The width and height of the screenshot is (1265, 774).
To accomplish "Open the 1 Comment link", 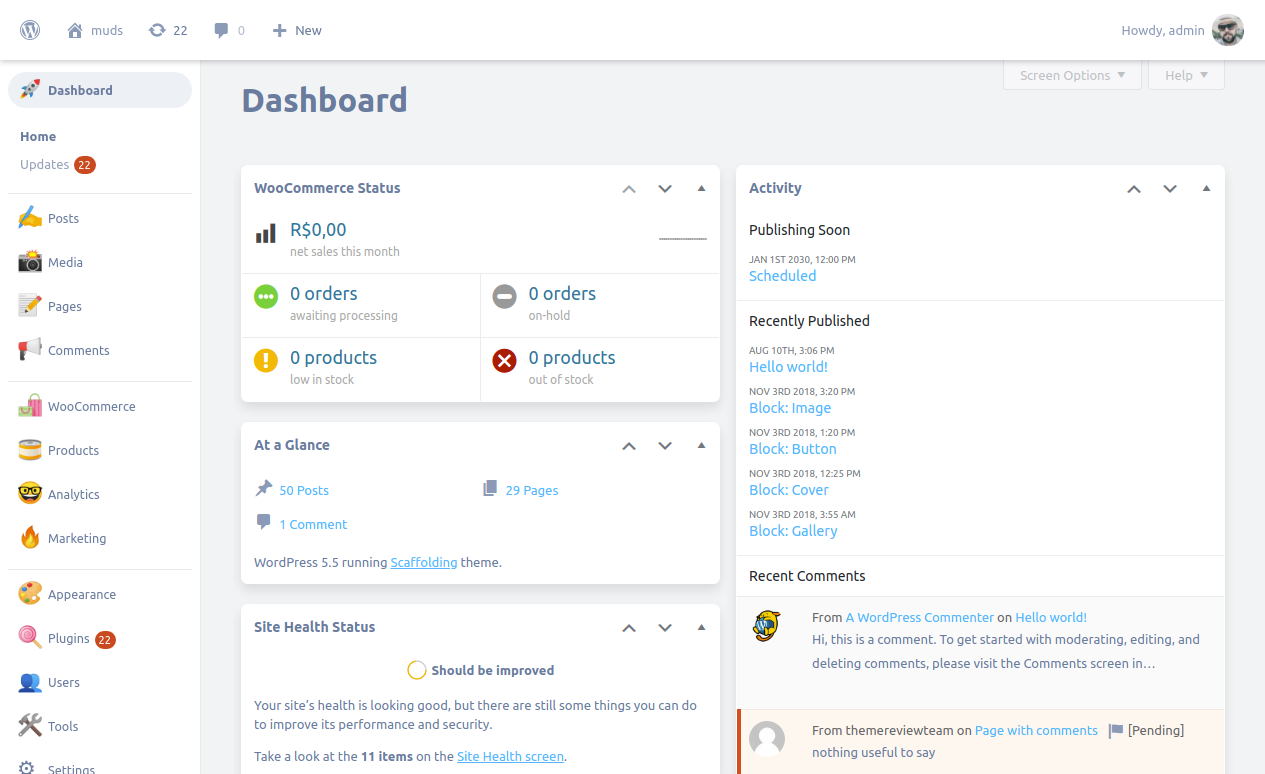I will [313, 524].
